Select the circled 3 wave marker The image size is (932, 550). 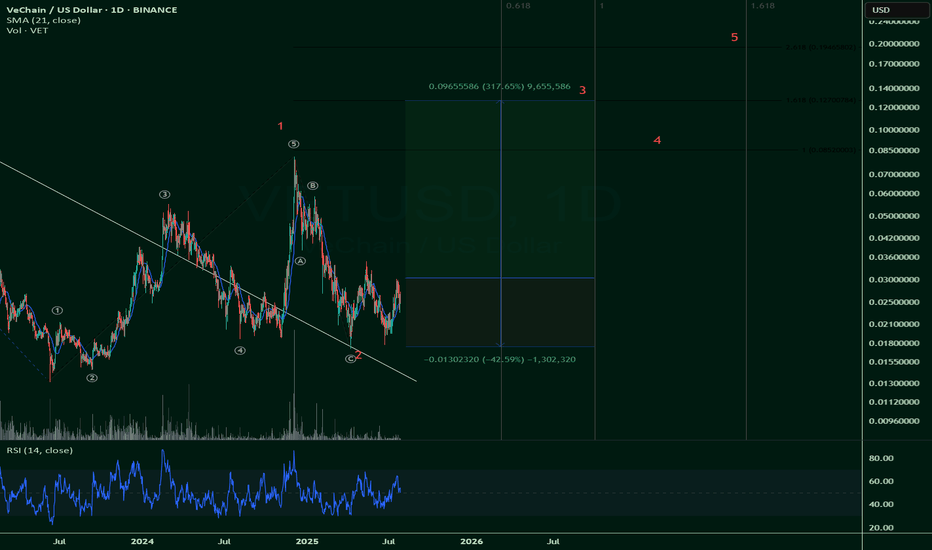[x=165, y=194]
